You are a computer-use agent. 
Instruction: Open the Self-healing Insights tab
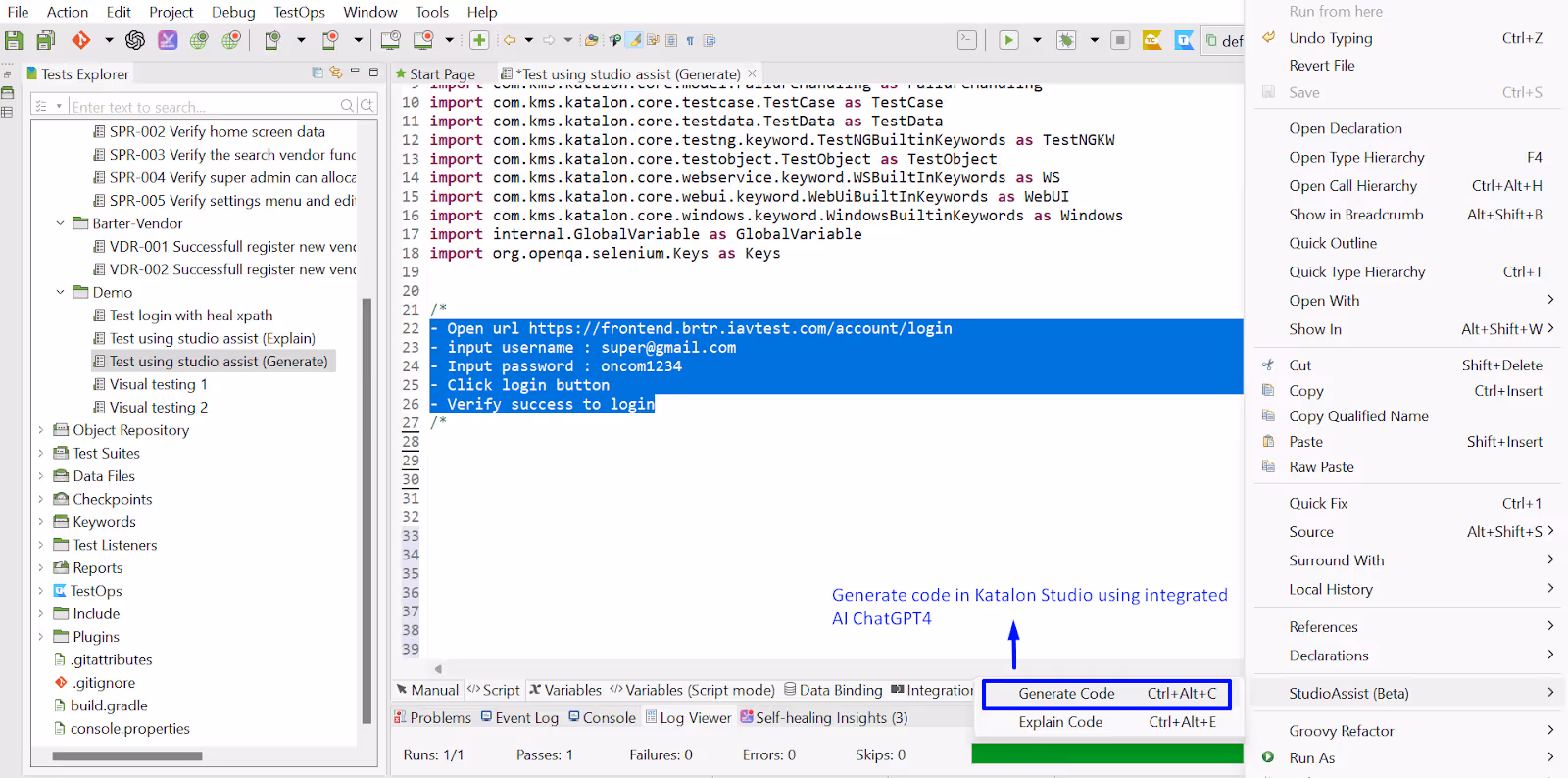[x=824, y=717]
